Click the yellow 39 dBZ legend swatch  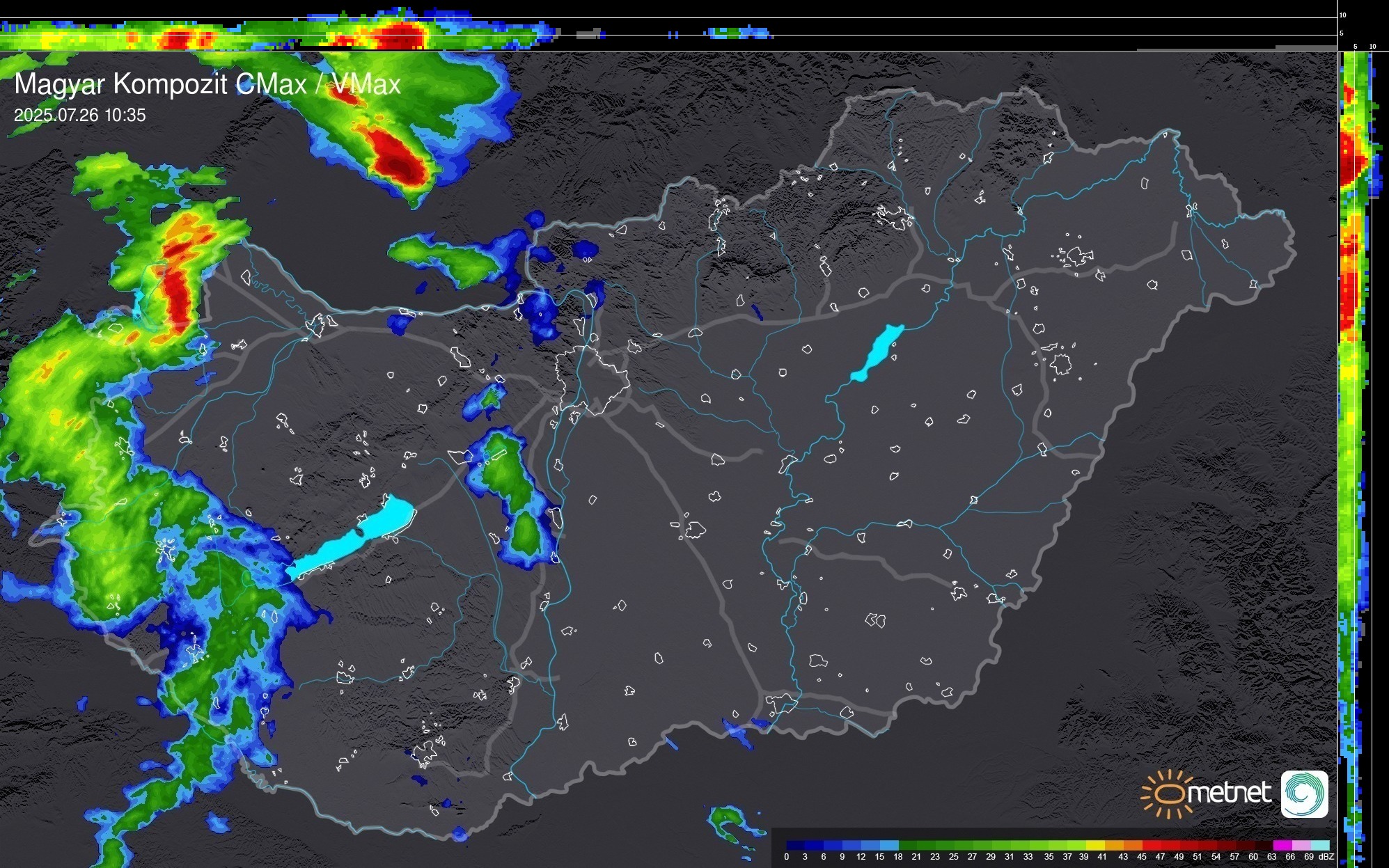point(1095,846)
